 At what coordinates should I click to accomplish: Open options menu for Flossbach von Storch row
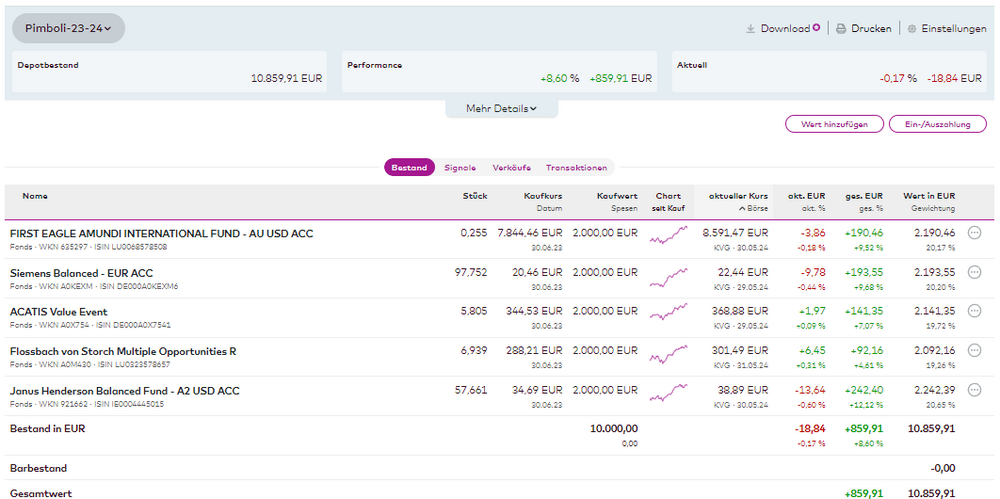(x=975, y=351)
